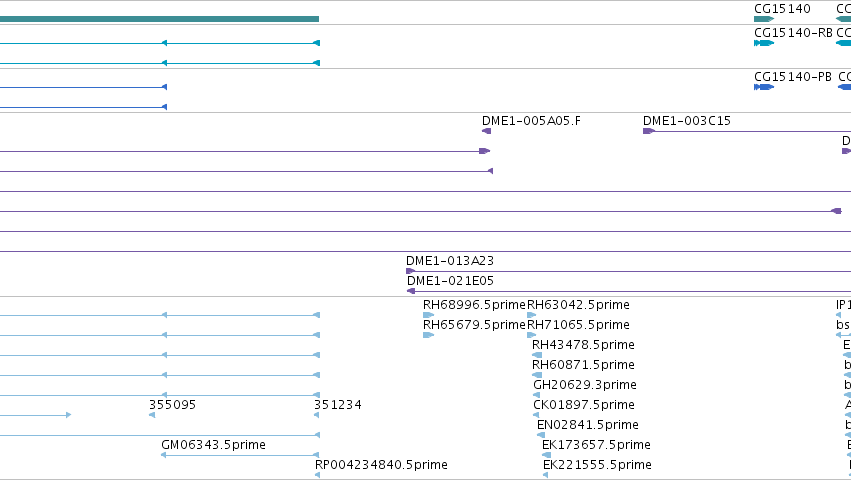Click the DME1-013A23 feature arrow

pos(410,271)
